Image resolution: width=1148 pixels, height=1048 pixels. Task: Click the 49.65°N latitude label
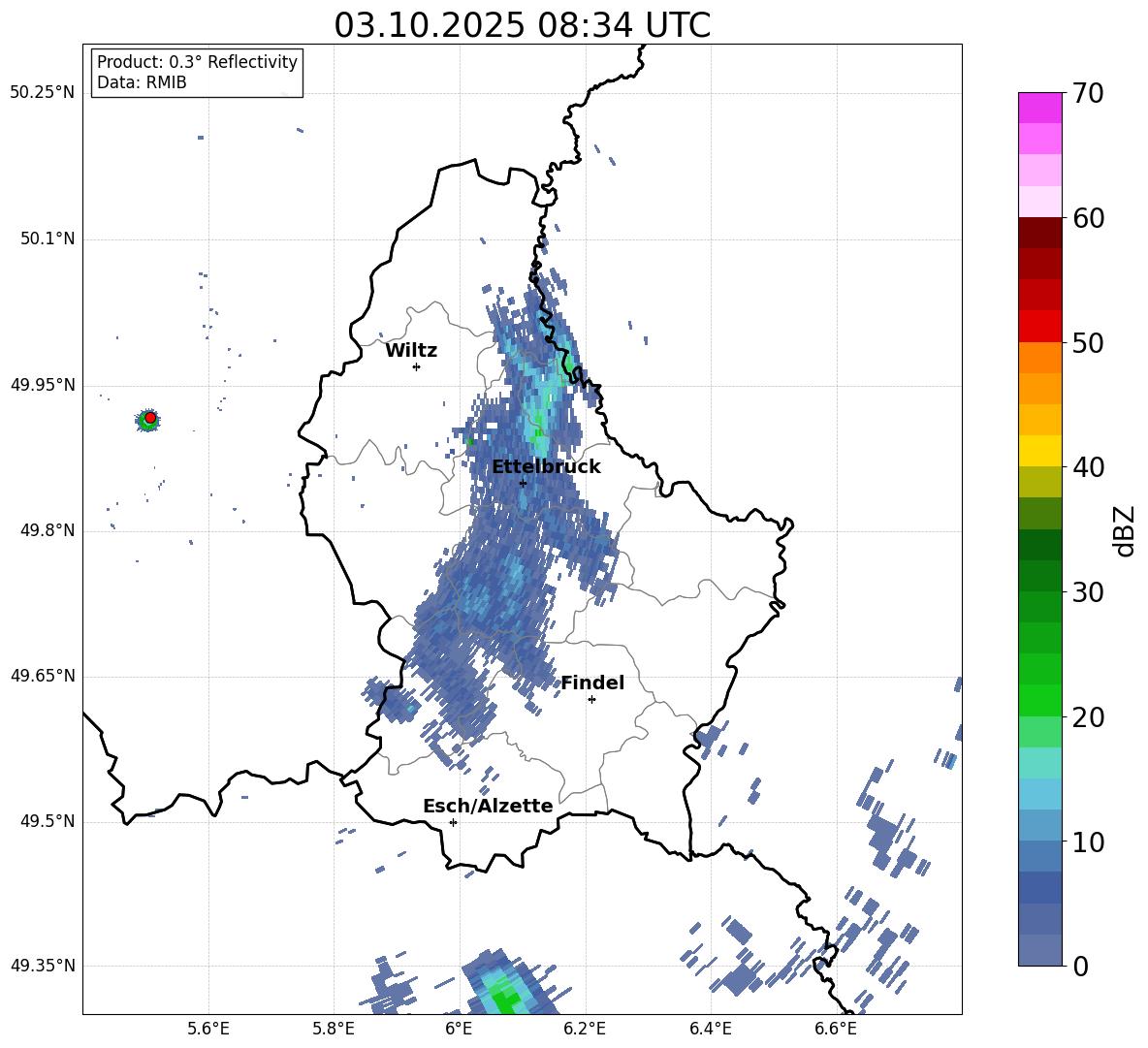(x=43, y=676)
